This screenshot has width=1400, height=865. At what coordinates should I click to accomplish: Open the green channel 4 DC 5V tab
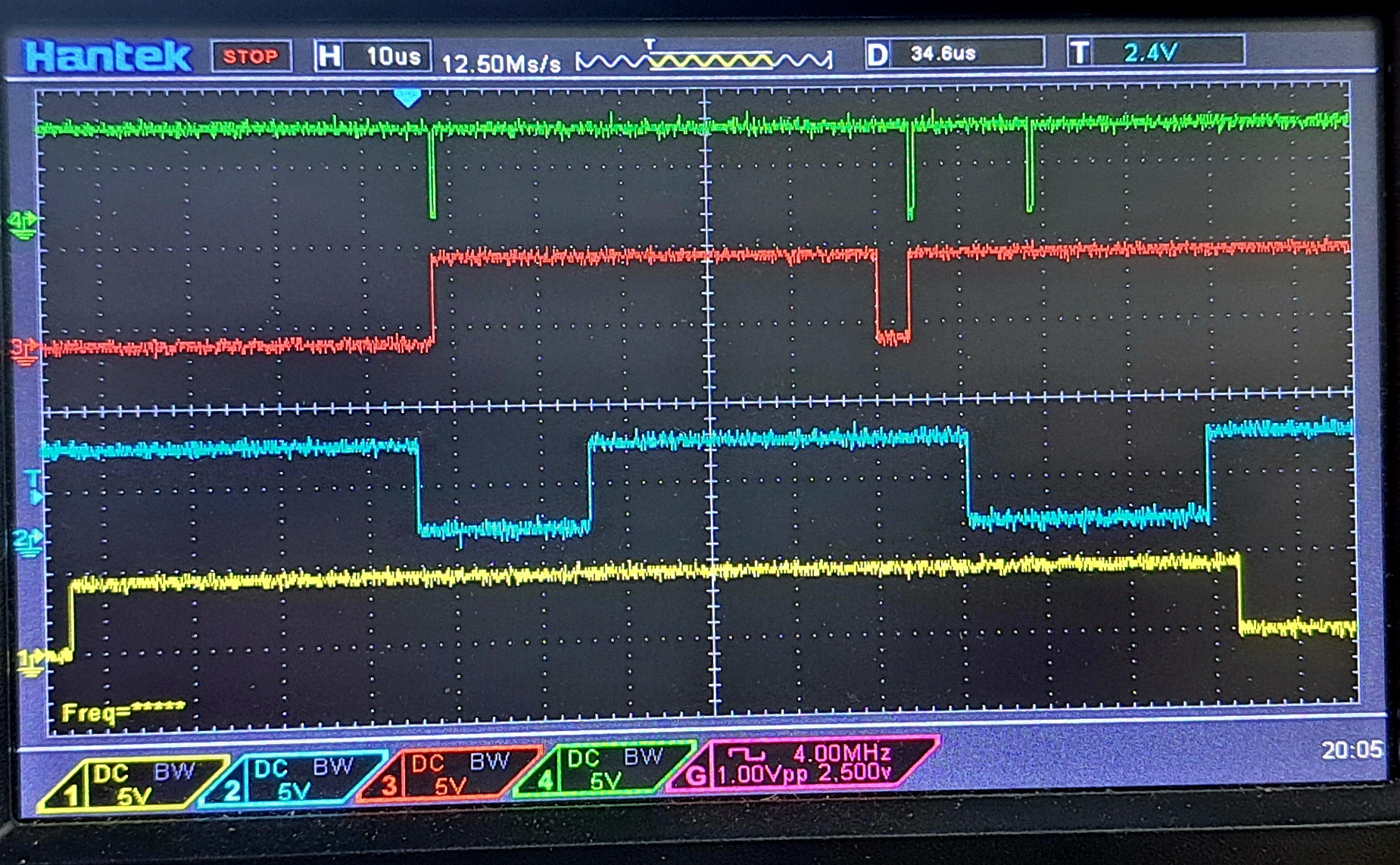click(604, 770)
